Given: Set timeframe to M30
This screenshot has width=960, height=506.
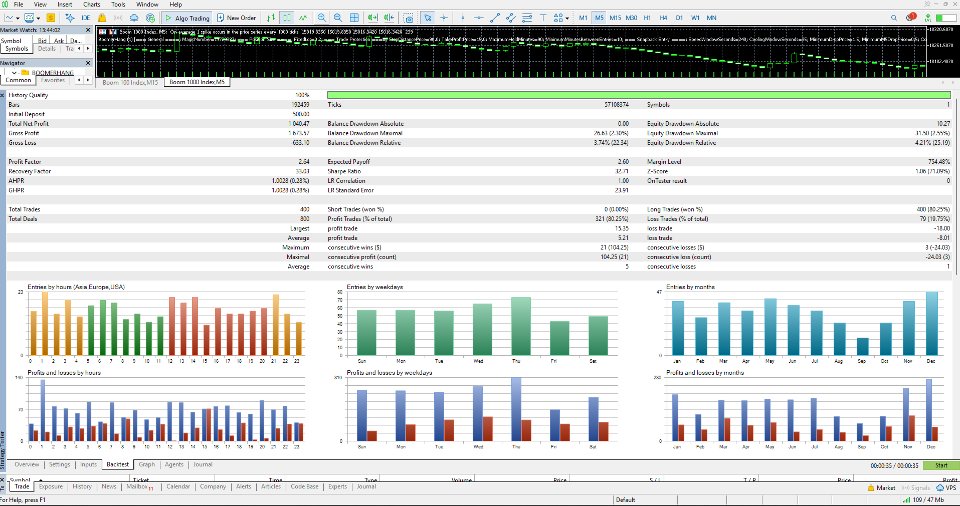Looking at the screenshot, I should [x=631, y=18].
